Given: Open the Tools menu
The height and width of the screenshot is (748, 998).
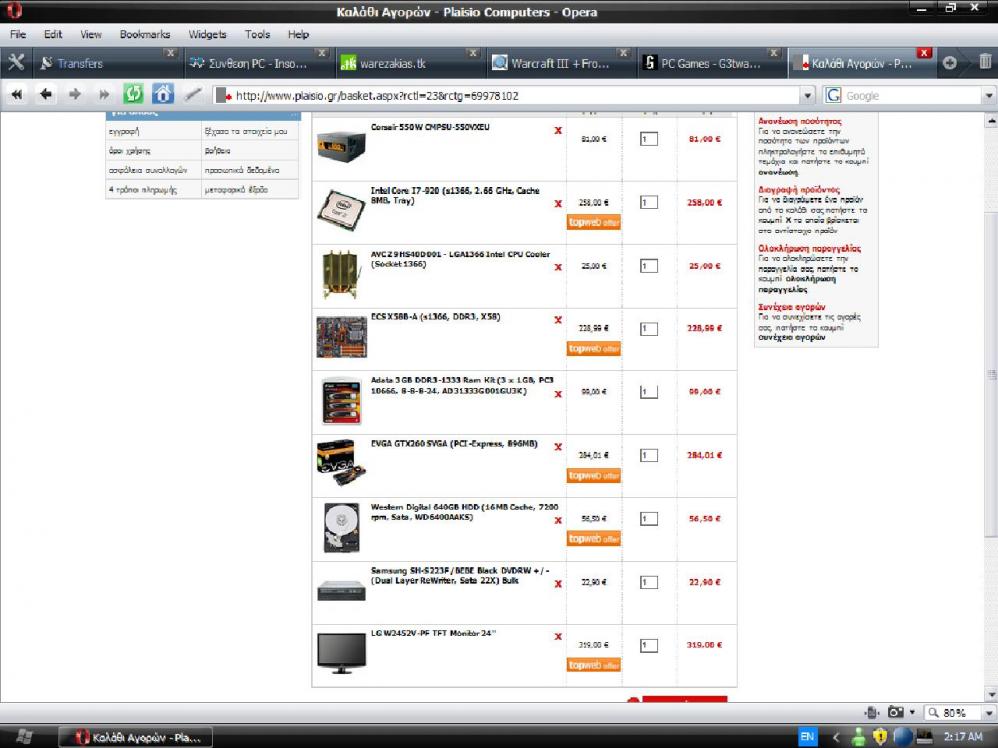Looking at the screenshot, I should pos(258,34).
